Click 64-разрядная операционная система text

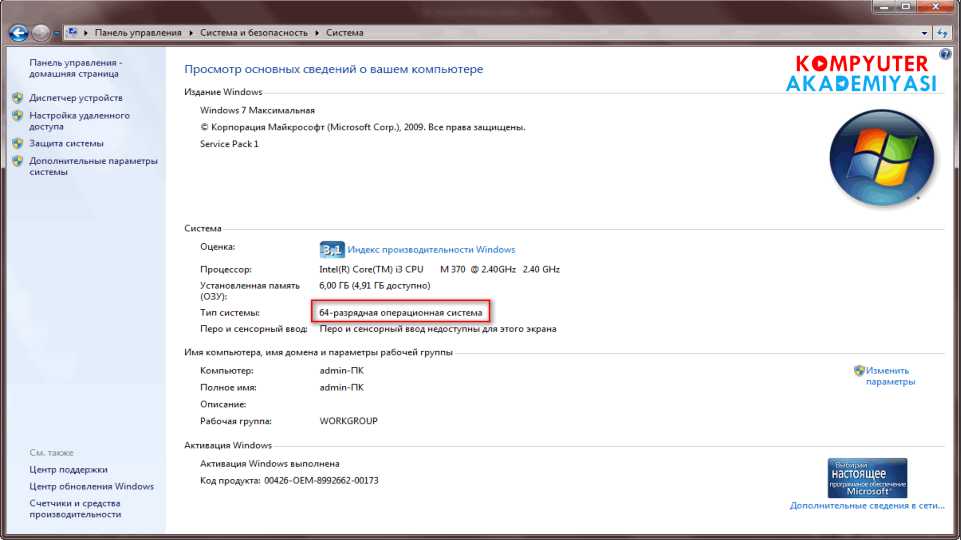pyautogui.click(x=401, y=313)
